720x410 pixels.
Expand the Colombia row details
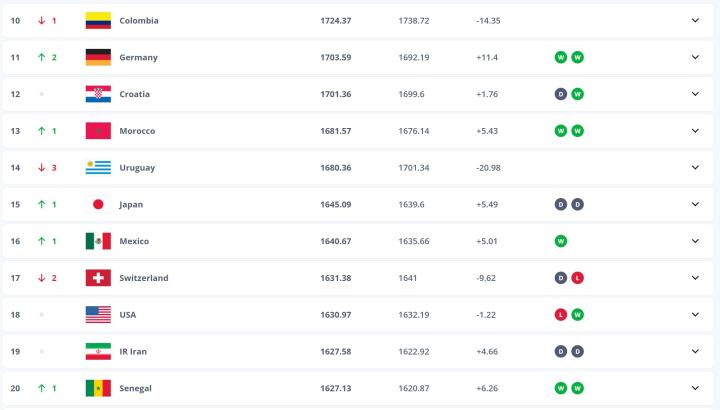[695, 20]
